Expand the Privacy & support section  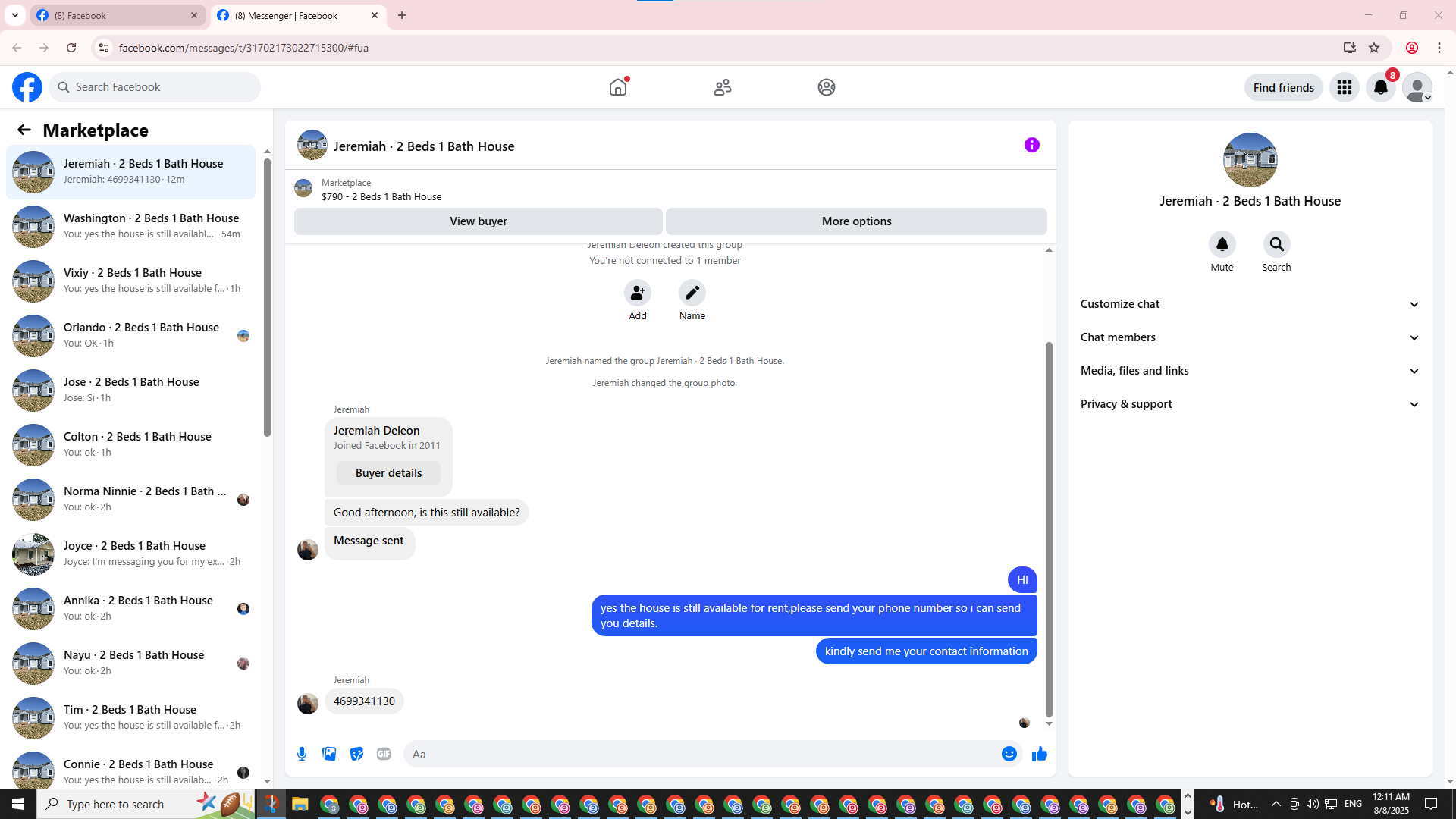(1249, 404)
